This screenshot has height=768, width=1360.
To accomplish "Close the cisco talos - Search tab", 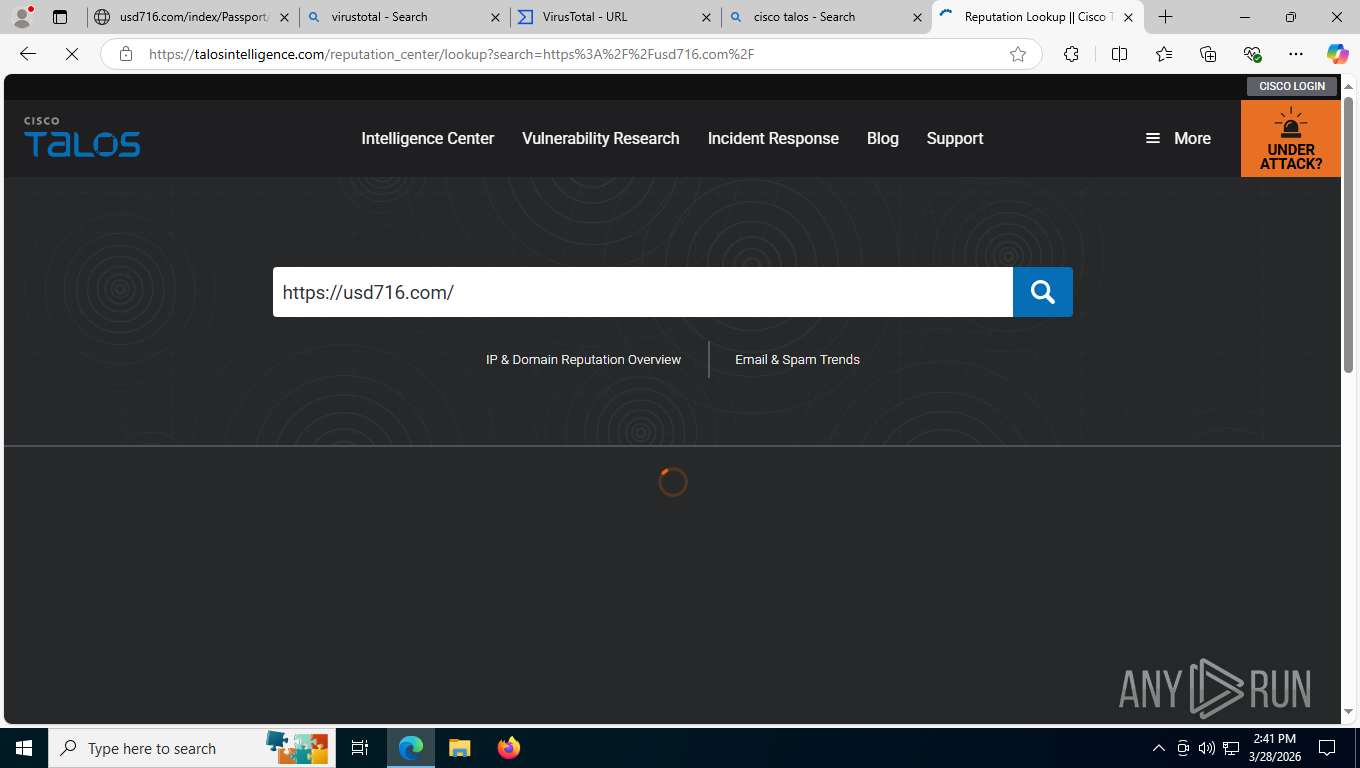I will [917, 17].
